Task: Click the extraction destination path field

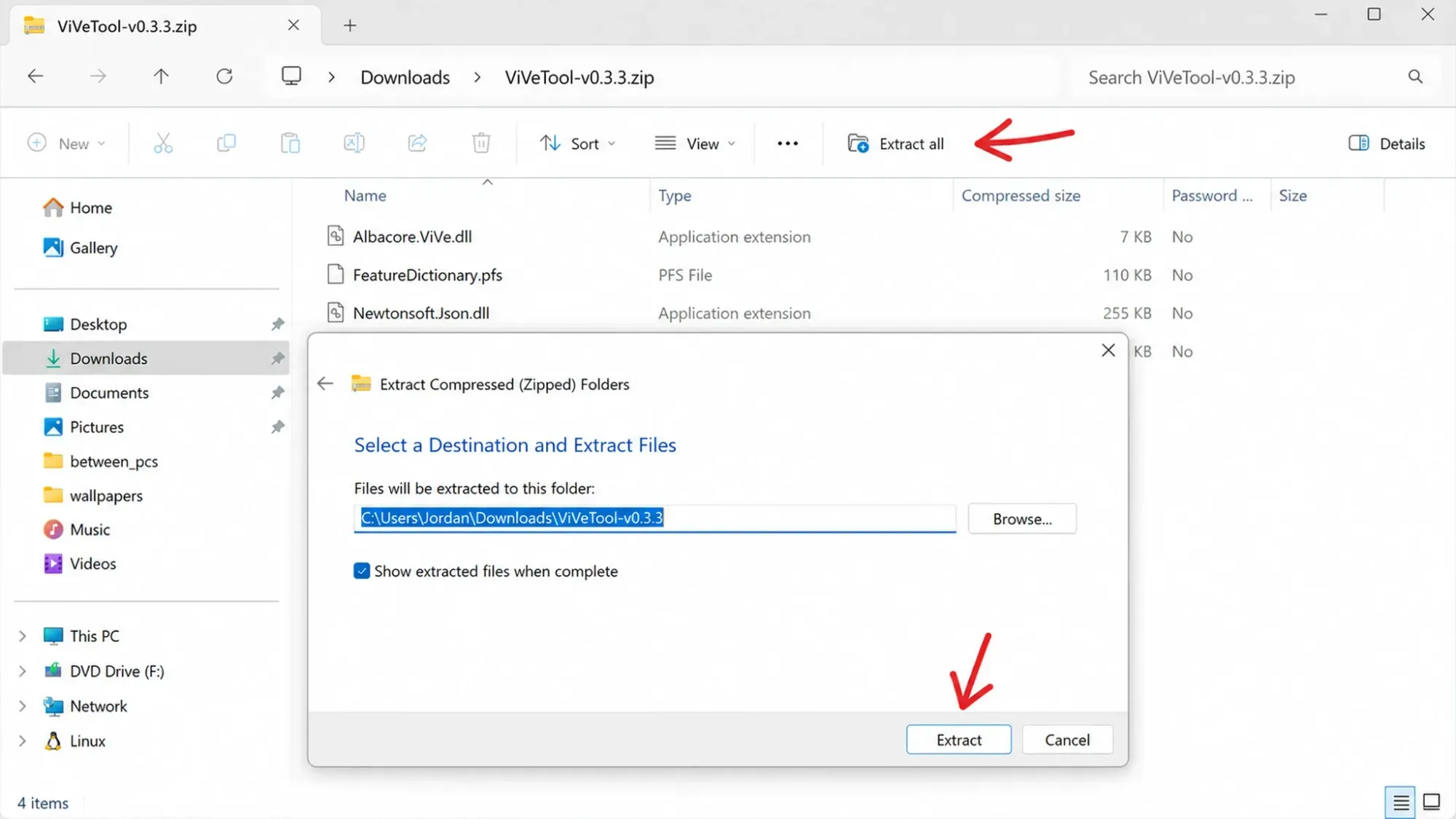Action: [x=654, y=518]
